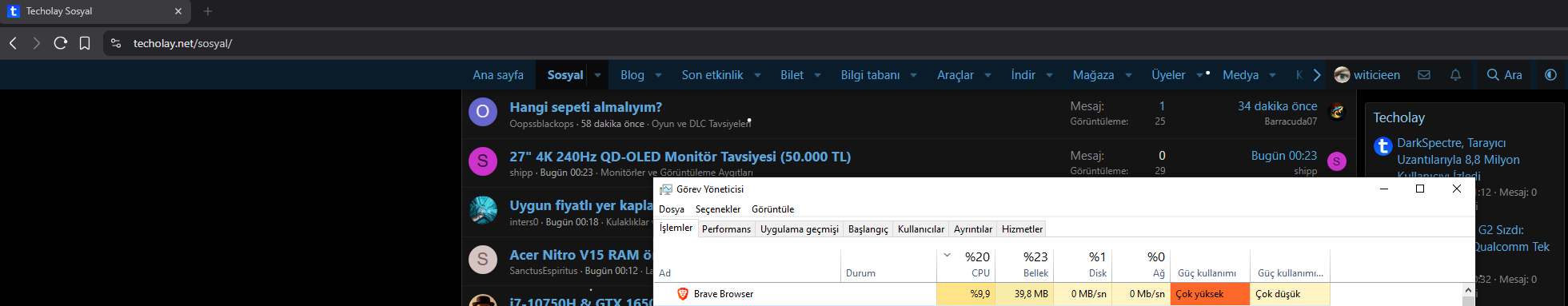The width and height of the screenshot is (1568, 306).
Task: Expand the Üyeler dropdown arrow
Action: pos(1199,75)
